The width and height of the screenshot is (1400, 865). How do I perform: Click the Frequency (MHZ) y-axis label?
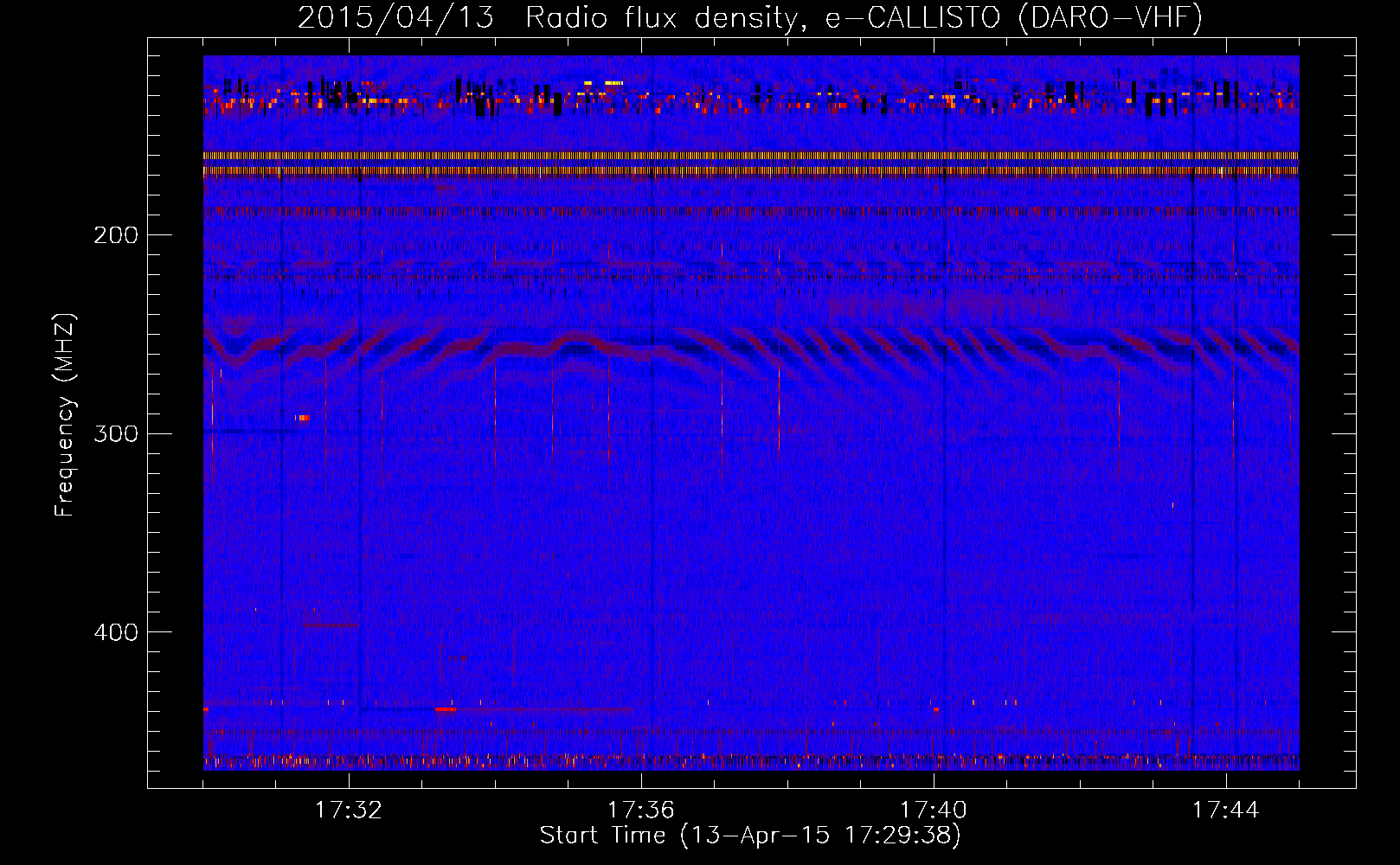click(65, 415)
